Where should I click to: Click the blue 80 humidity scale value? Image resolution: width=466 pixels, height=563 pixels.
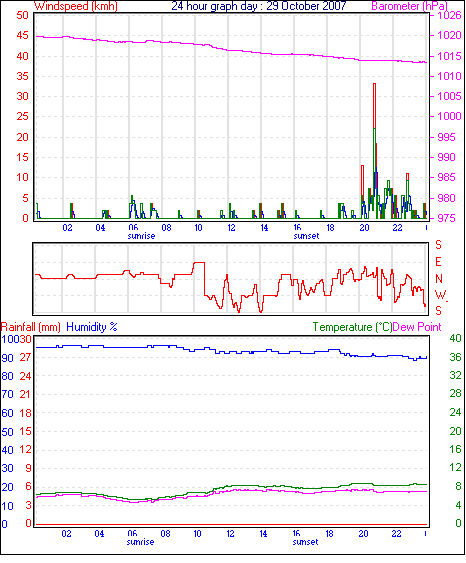(8, 377)
